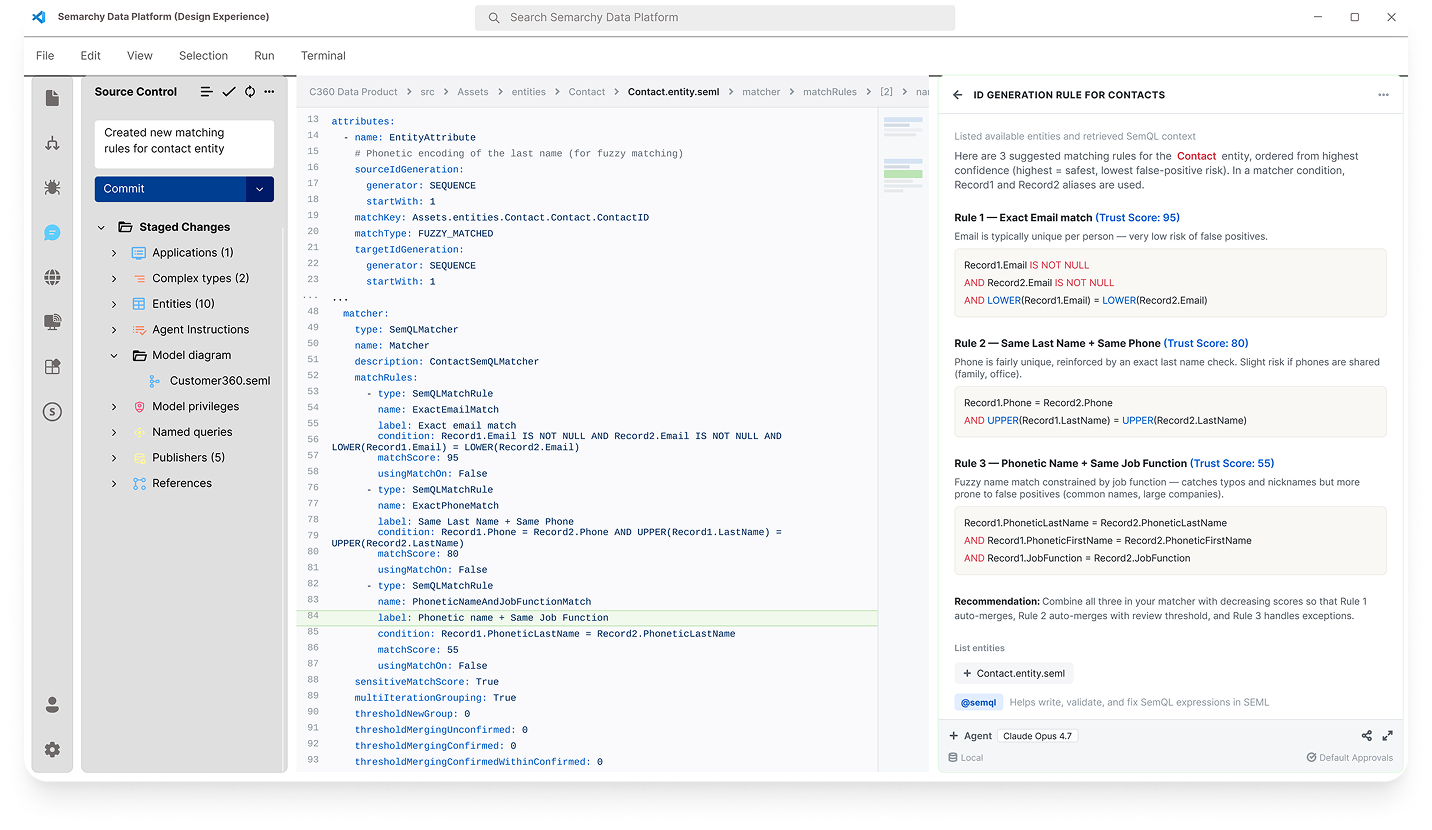This screenshot has height=830, width=1432.
Task: Click the Contact.entity.seml attachment chip
Action: (x=1014, y=673)
